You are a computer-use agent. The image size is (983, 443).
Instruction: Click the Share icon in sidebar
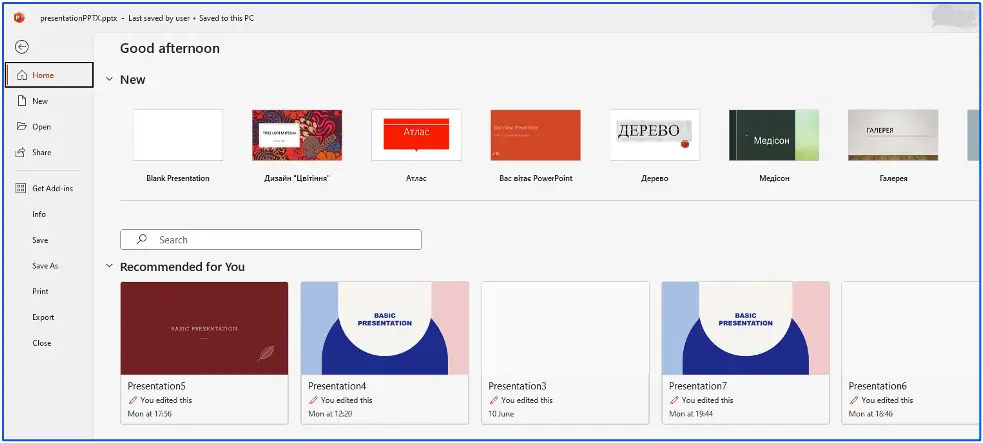pos(21,153)
